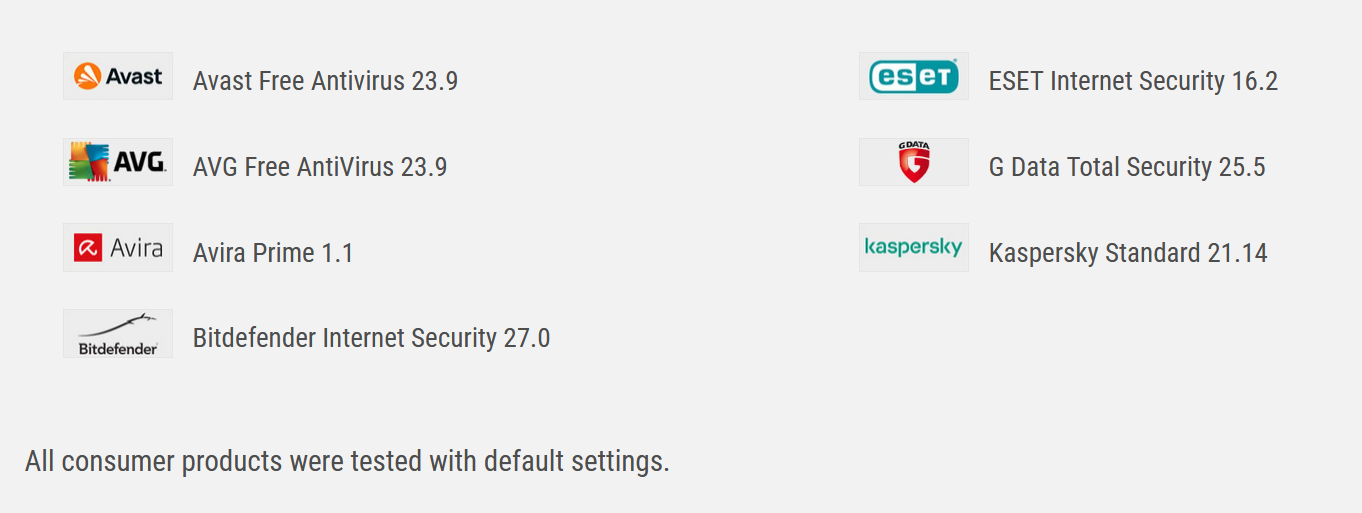Click the default settings note sentence
This screenshot has width=1362, height=513.
point(347,461)
